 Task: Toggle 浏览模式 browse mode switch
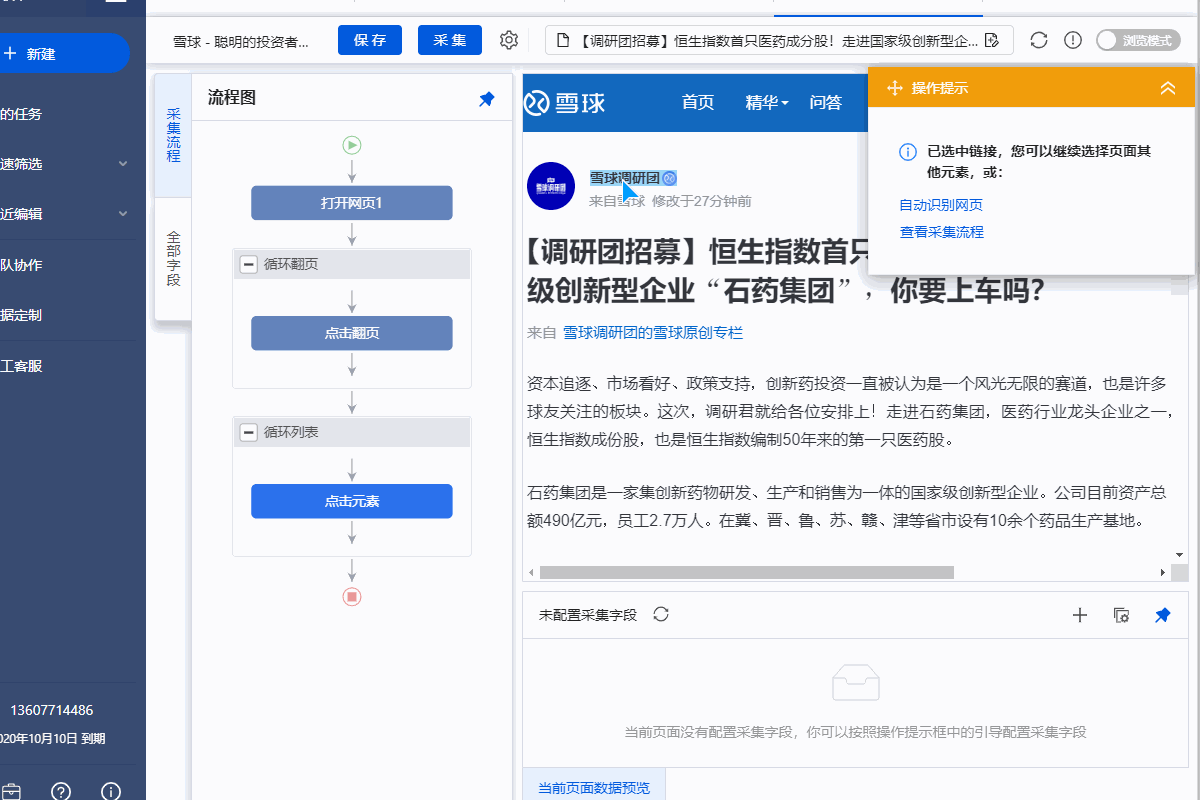click(1137, 40)
